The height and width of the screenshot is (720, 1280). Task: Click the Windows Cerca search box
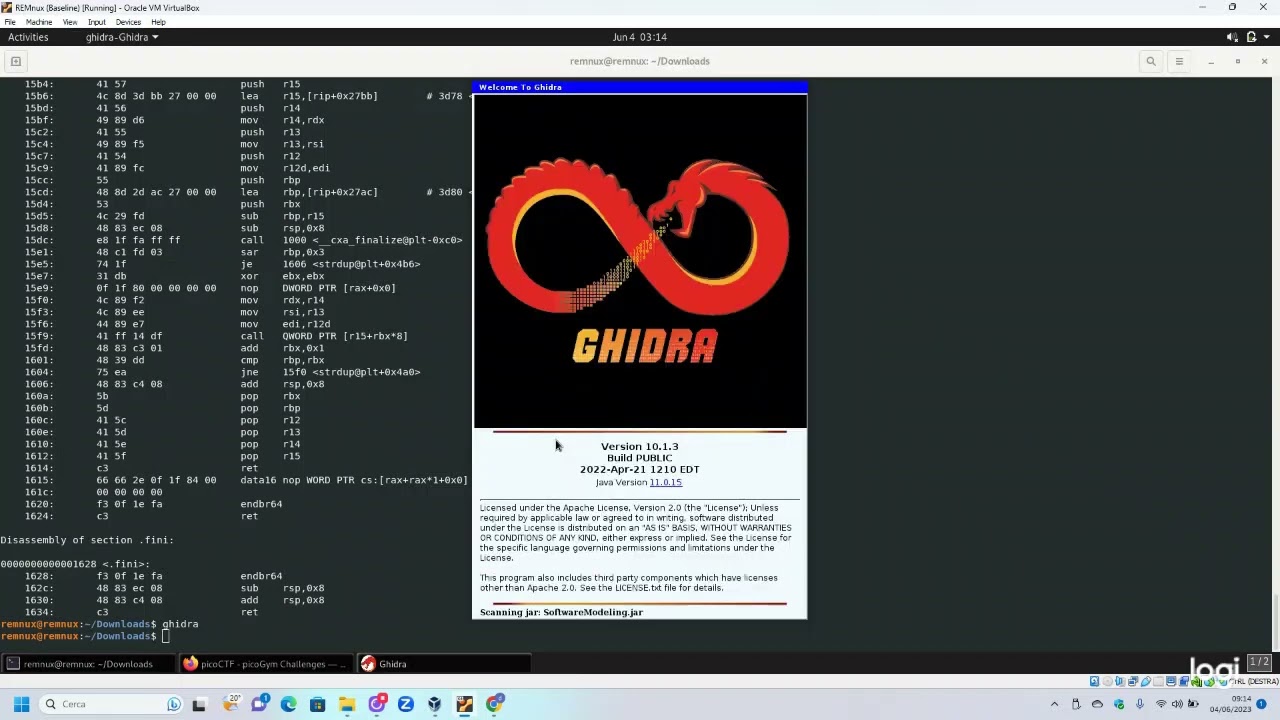tap(110, 704)
